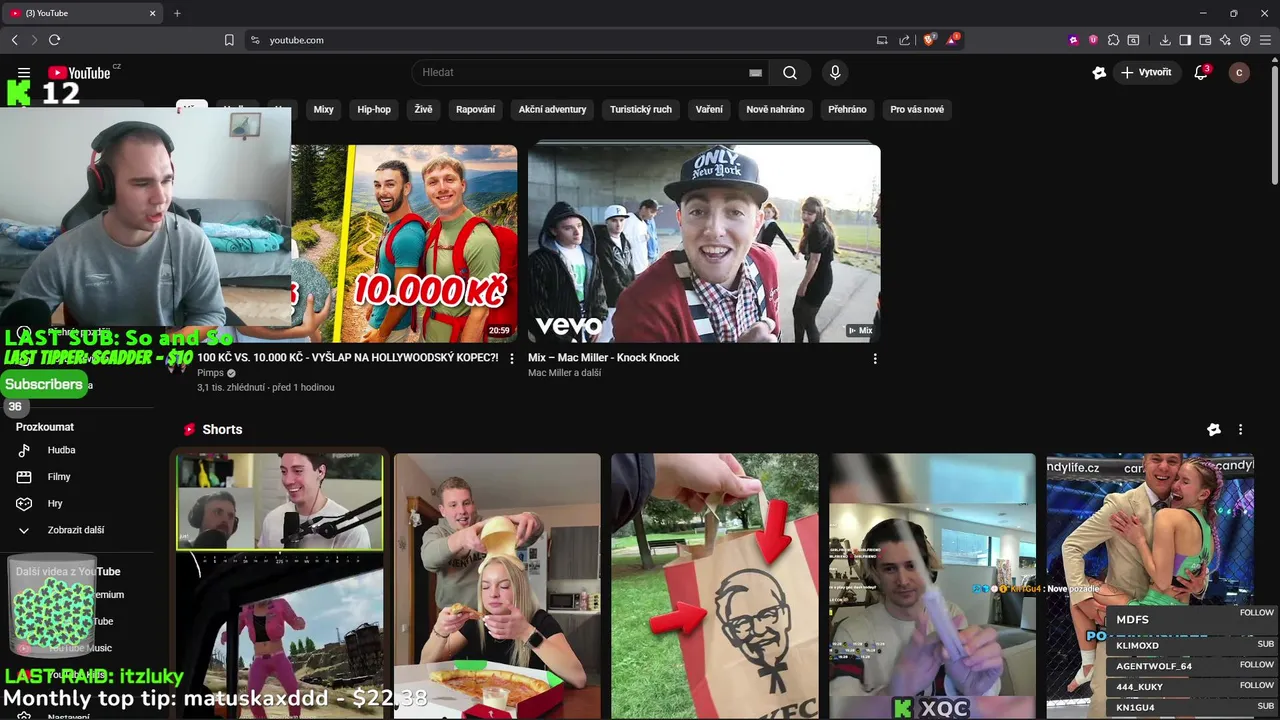The height and width of the screenshot is (720, 1280).
Task: Click the star-shaped icon beside Vytvořit
Action: coord(1099,72)
